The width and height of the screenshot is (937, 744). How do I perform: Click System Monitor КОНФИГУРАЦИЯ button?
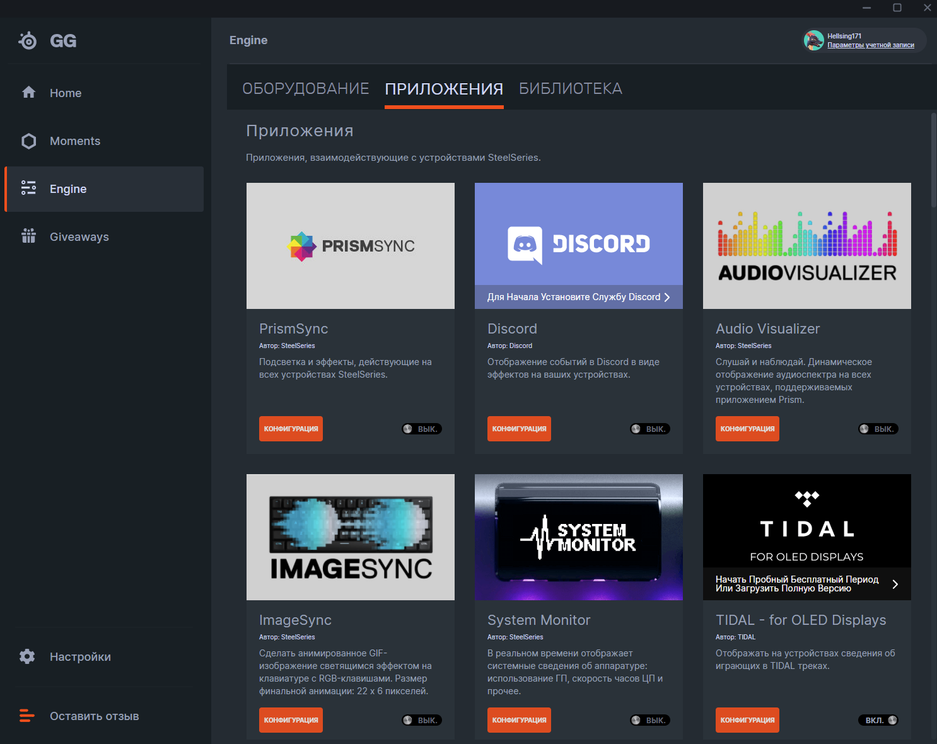[519, 720]
